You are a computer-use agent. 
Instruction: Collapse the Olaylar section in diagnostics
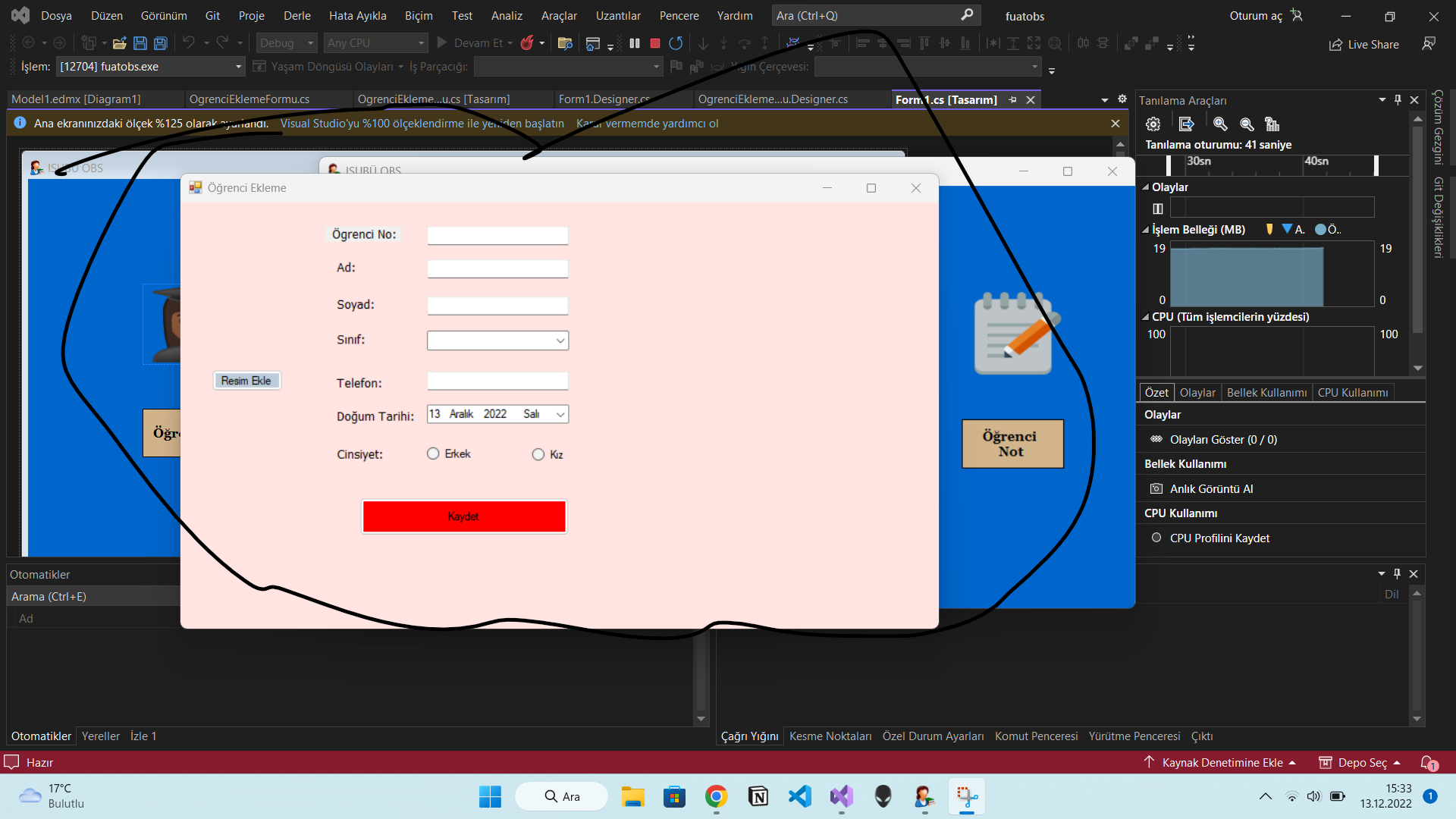(1145, 187)
